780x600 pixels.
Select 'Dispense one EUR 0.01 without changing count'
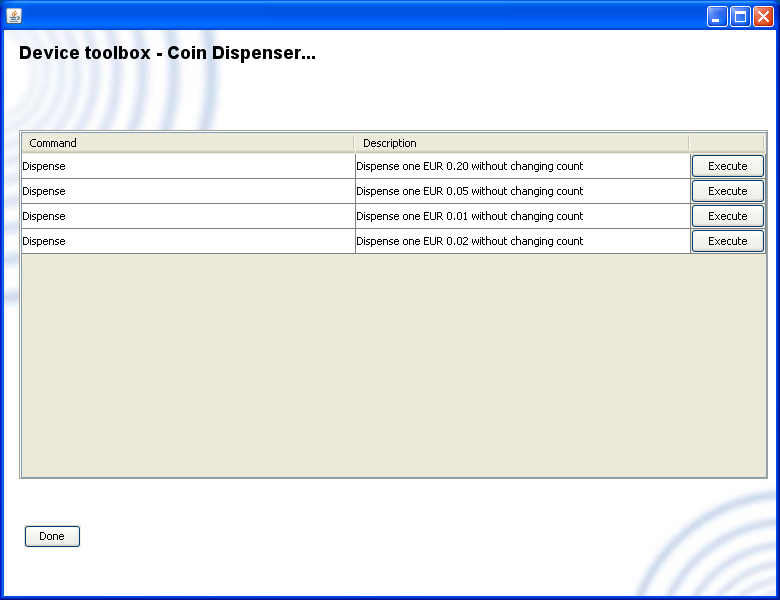tap(523, 216)
